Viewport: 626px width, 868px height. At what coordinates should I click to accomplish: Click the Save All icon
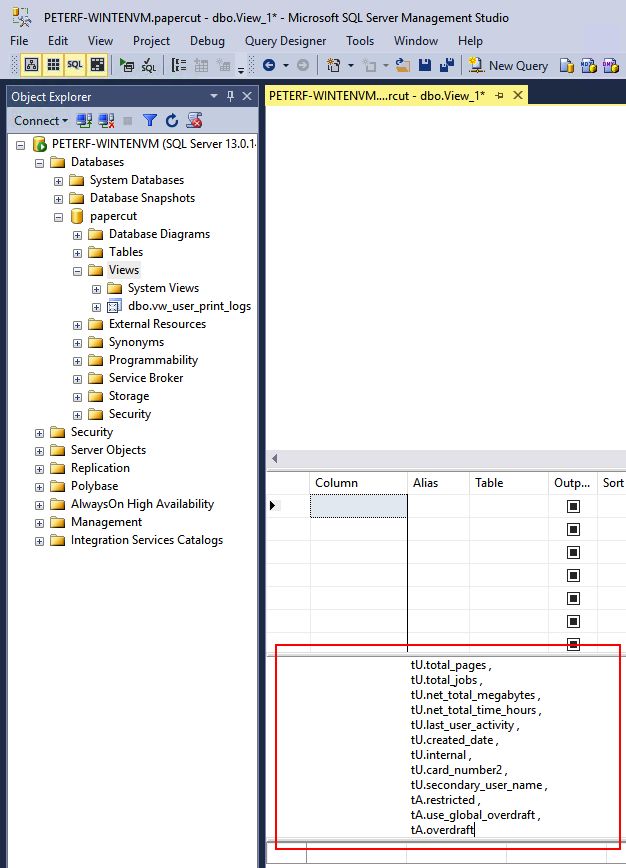tap(447, 65)
